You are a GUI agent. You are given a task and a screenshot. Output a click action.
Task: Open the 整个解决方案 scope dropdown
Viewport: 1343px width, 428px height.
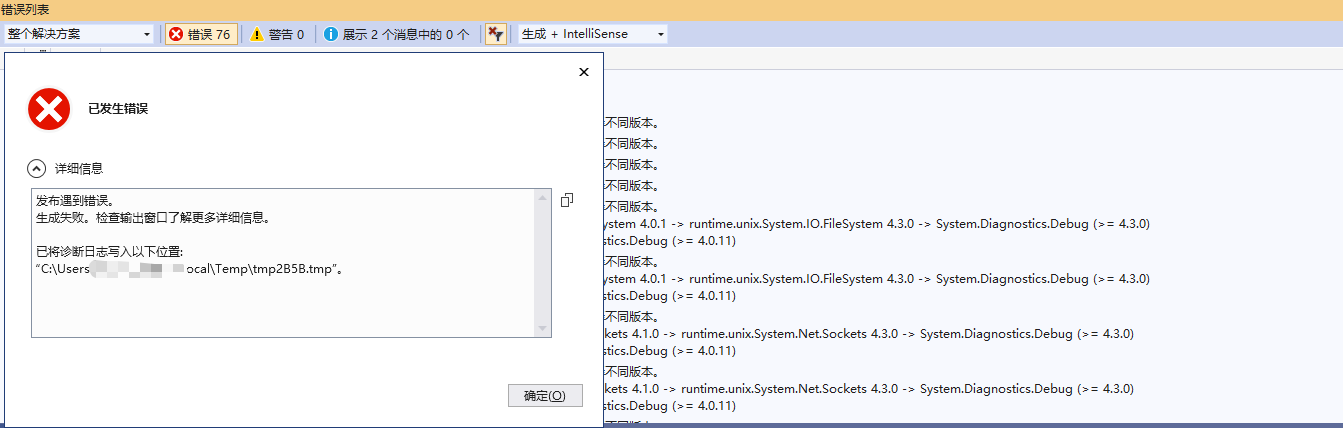point(79,34)
